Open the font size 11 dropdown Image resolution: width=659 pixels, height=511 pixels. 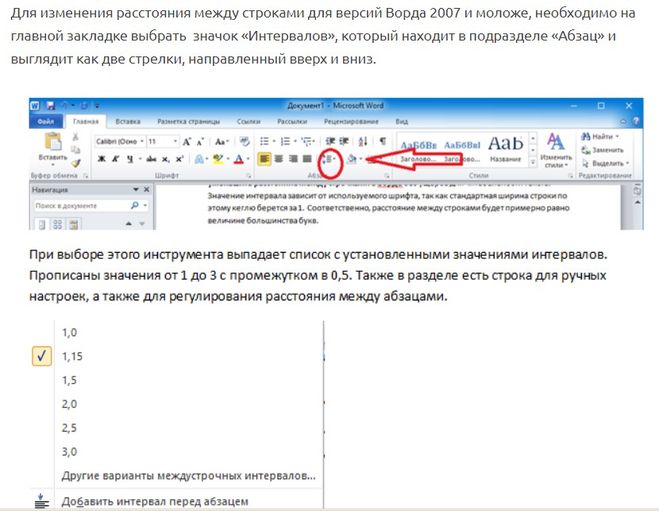point(175,142)
